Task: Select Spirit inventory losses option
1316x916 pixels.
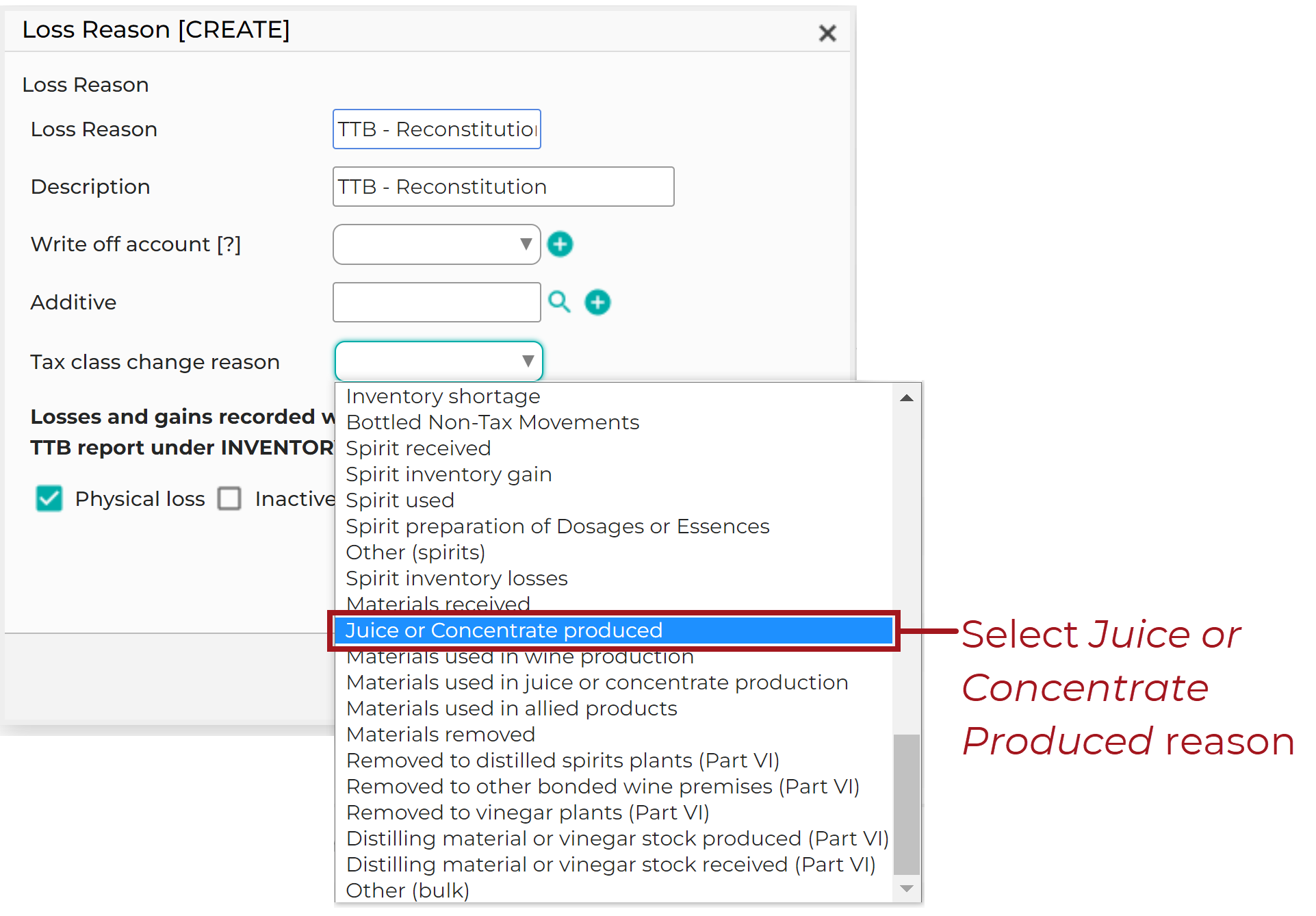Action: (615, 578)
